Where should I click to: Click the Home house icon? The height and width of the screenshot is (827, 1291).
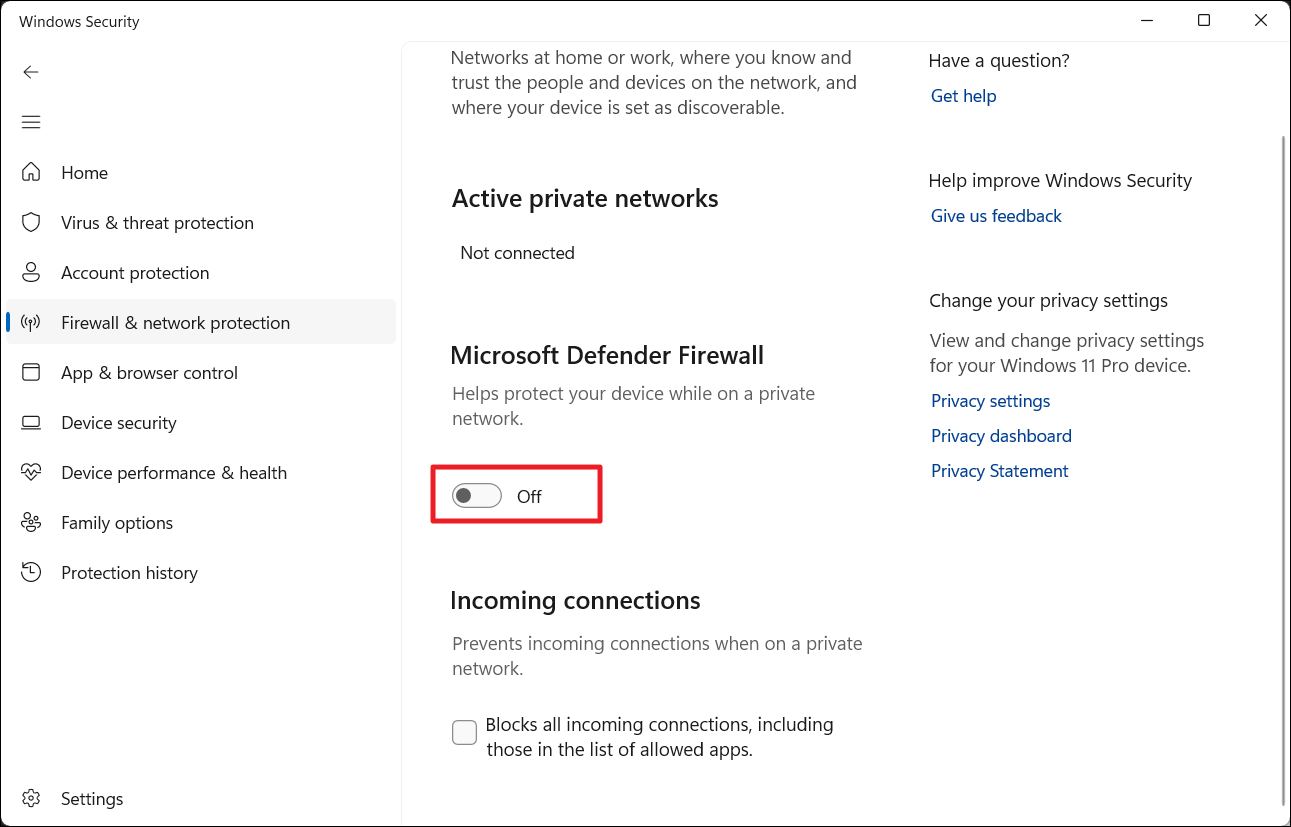coord(31,172)
